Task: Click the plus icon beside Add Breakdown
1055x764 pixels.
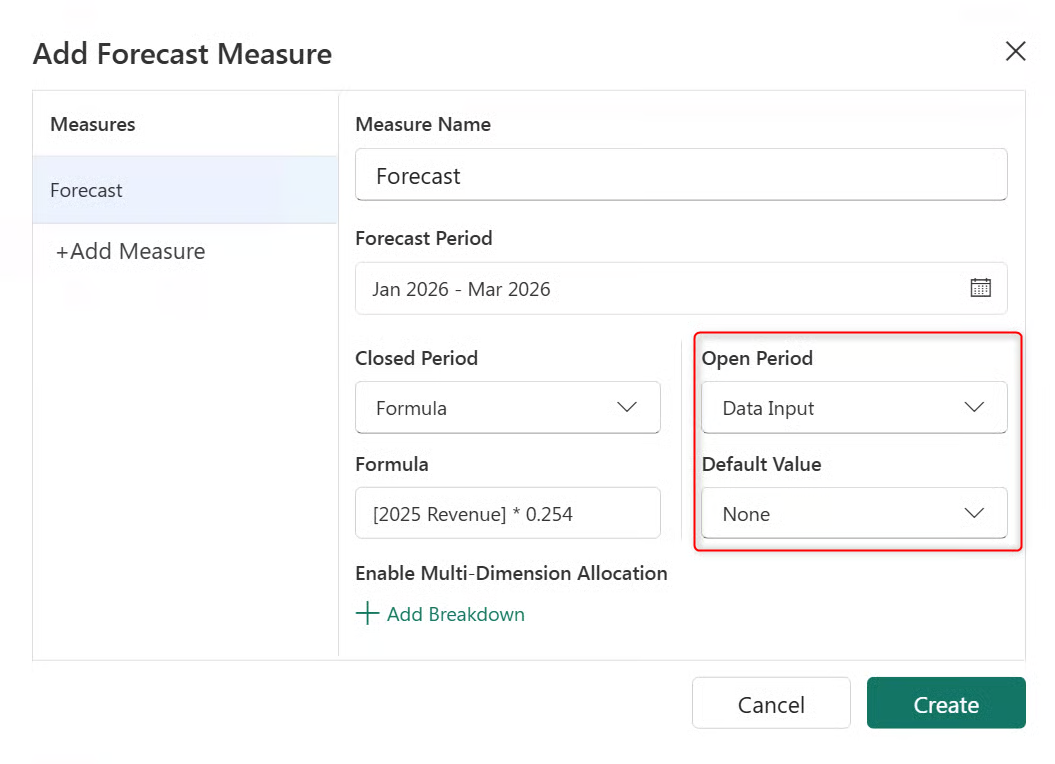Action: (368, 614)
